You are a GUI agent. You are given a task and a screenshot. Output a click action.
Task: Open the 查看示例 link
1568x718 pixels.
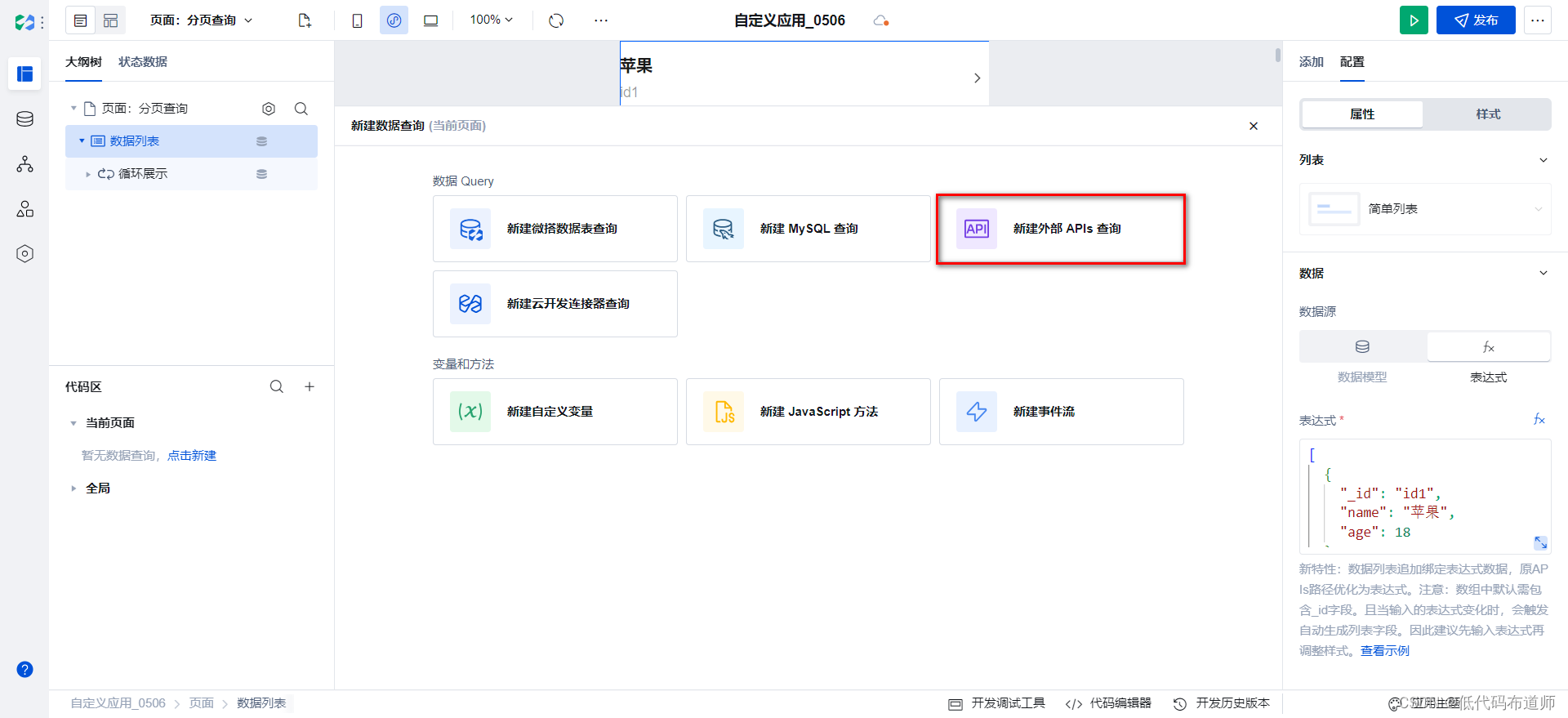point(1385,651)
